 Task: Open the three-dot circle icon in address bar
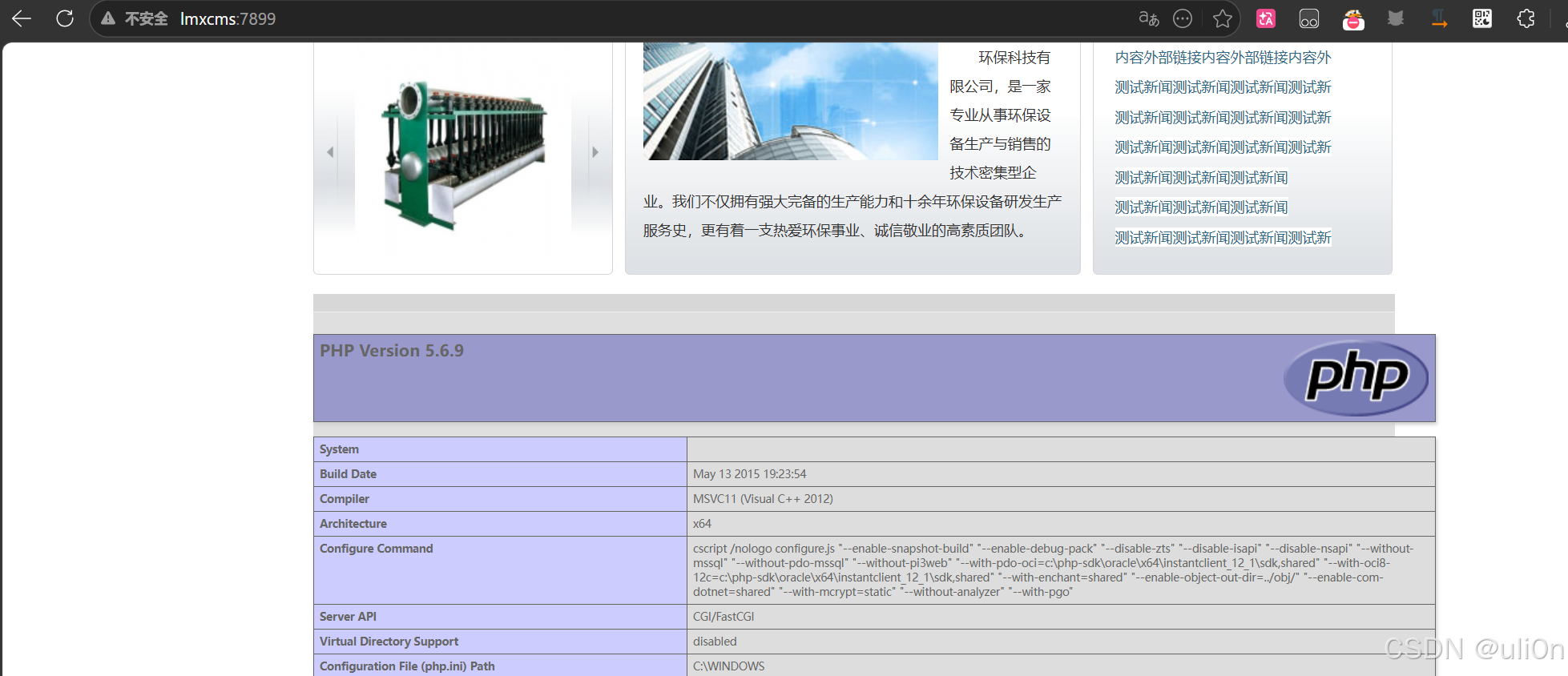pyautogui.click(x=1183, y=18)
